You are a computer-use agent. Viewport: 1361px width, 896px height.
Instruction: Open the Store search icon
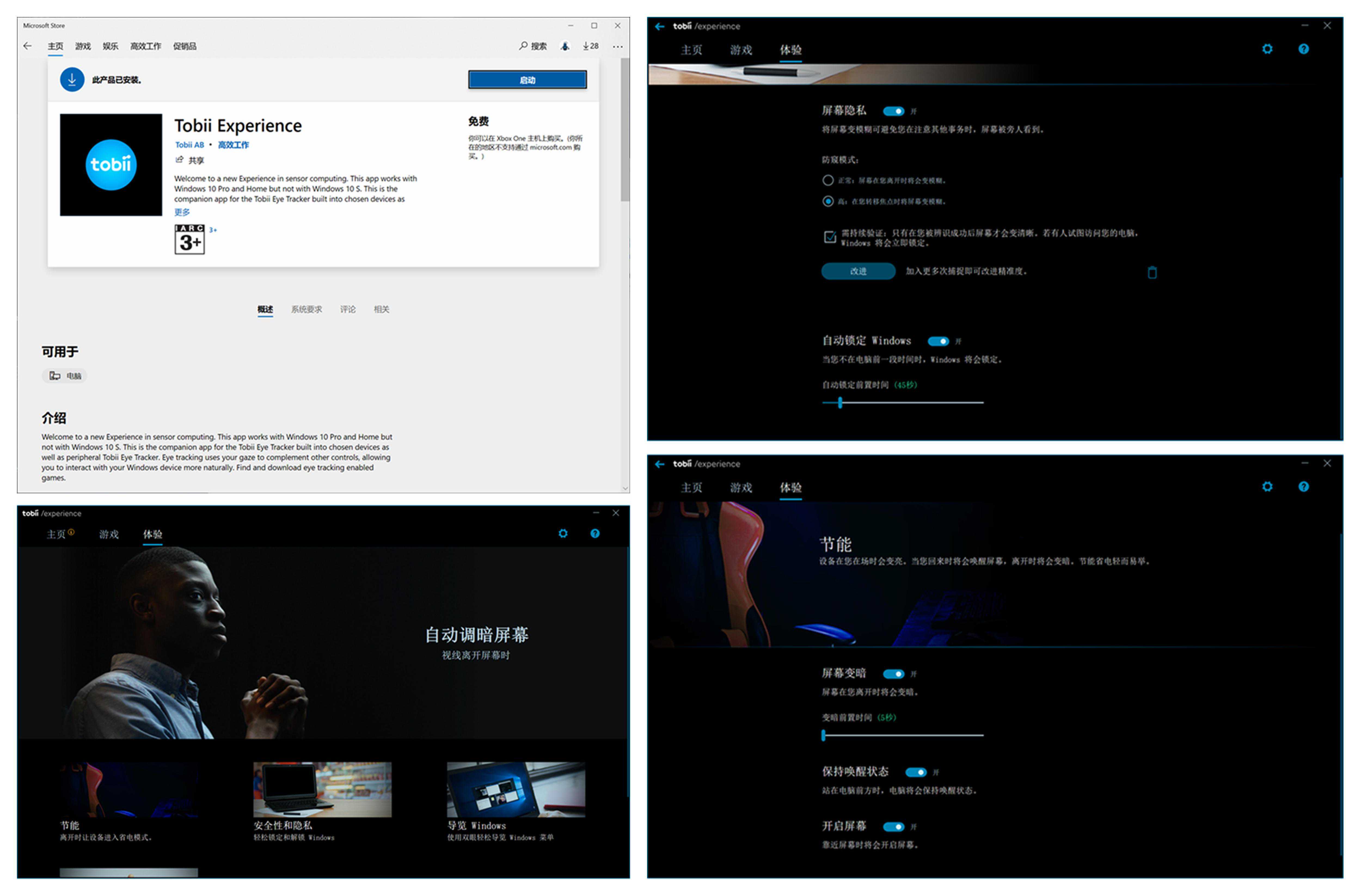tap(523, 46)
